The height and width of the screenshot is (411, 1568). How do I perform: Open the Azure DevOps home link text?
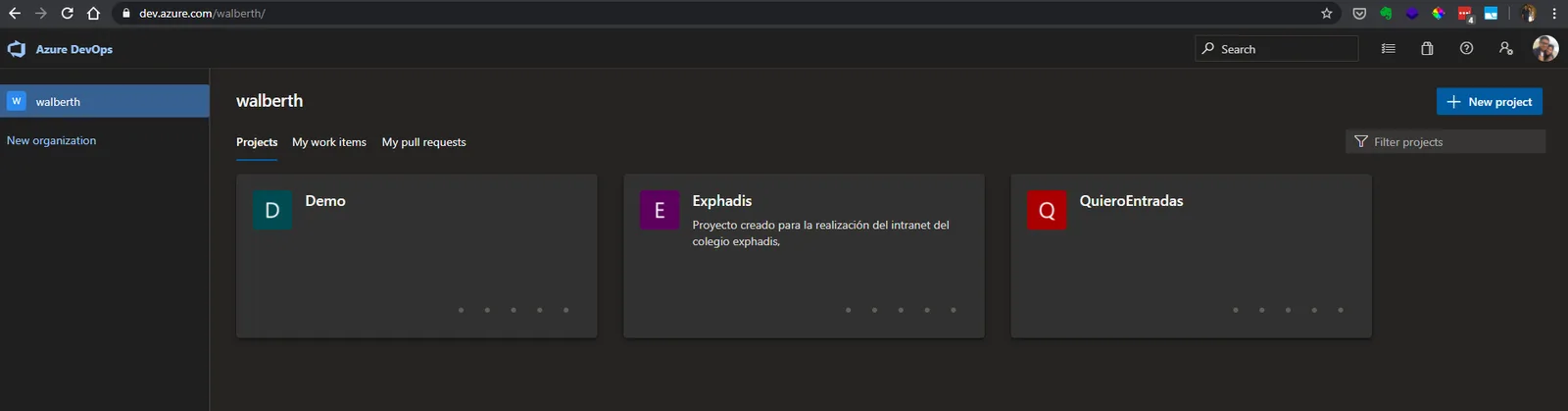click(74, 49)
